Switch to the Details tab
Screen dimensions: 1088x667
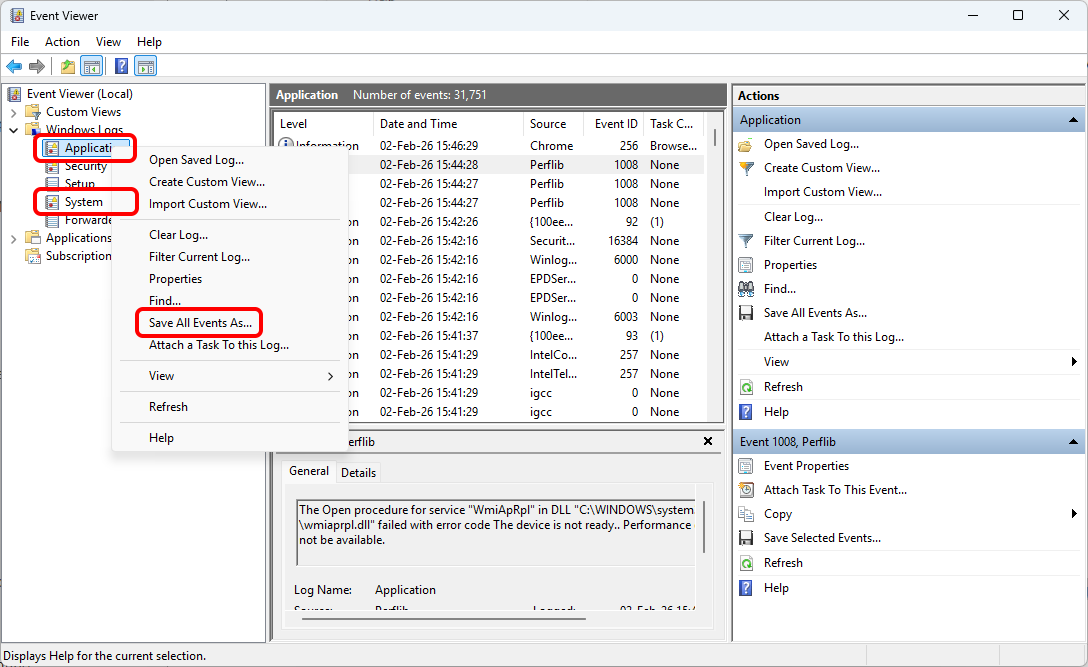coord(358,473)
